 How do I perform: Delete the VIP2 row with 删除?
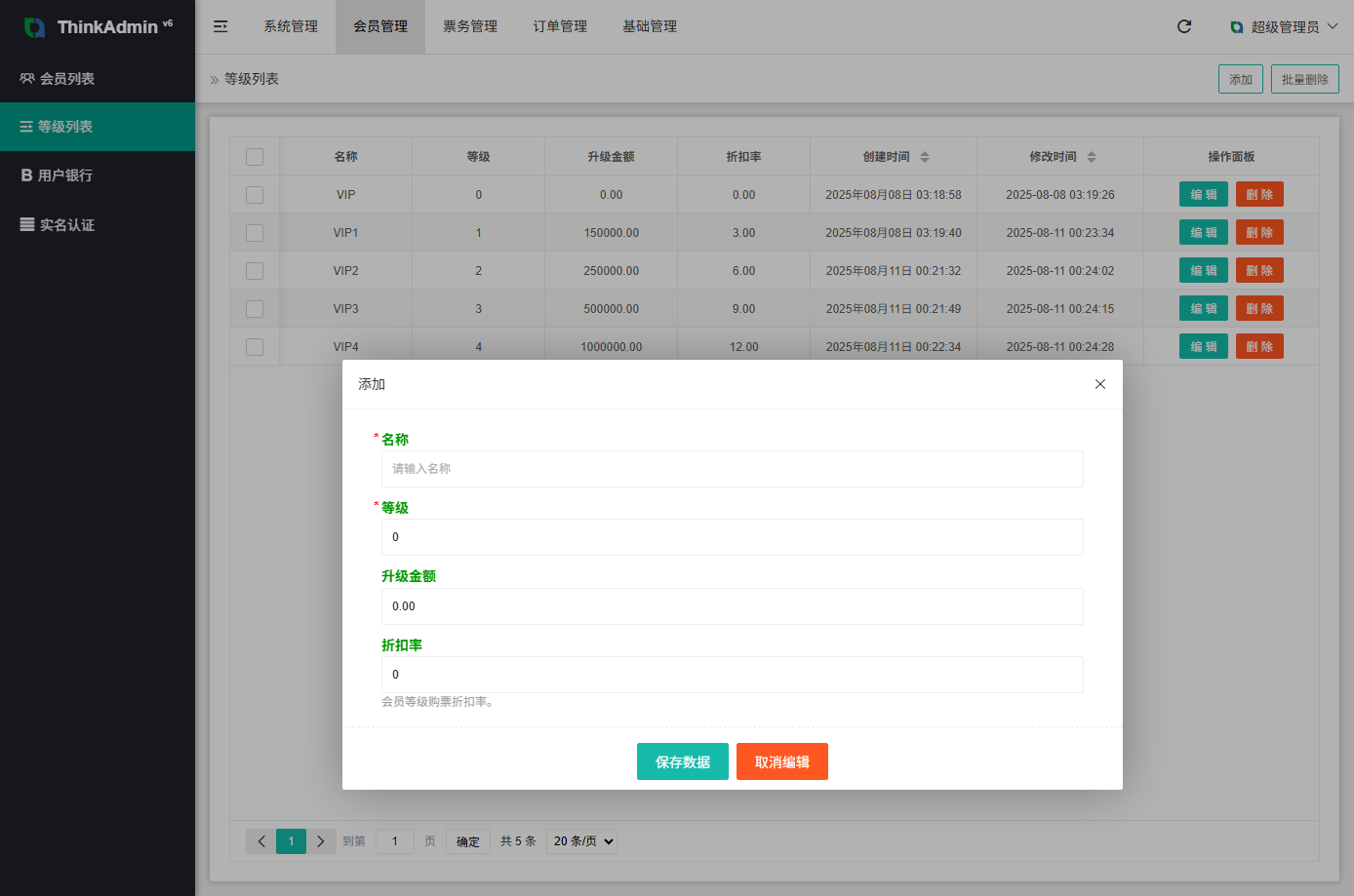pyautogui.click(x=1259, y=270)
